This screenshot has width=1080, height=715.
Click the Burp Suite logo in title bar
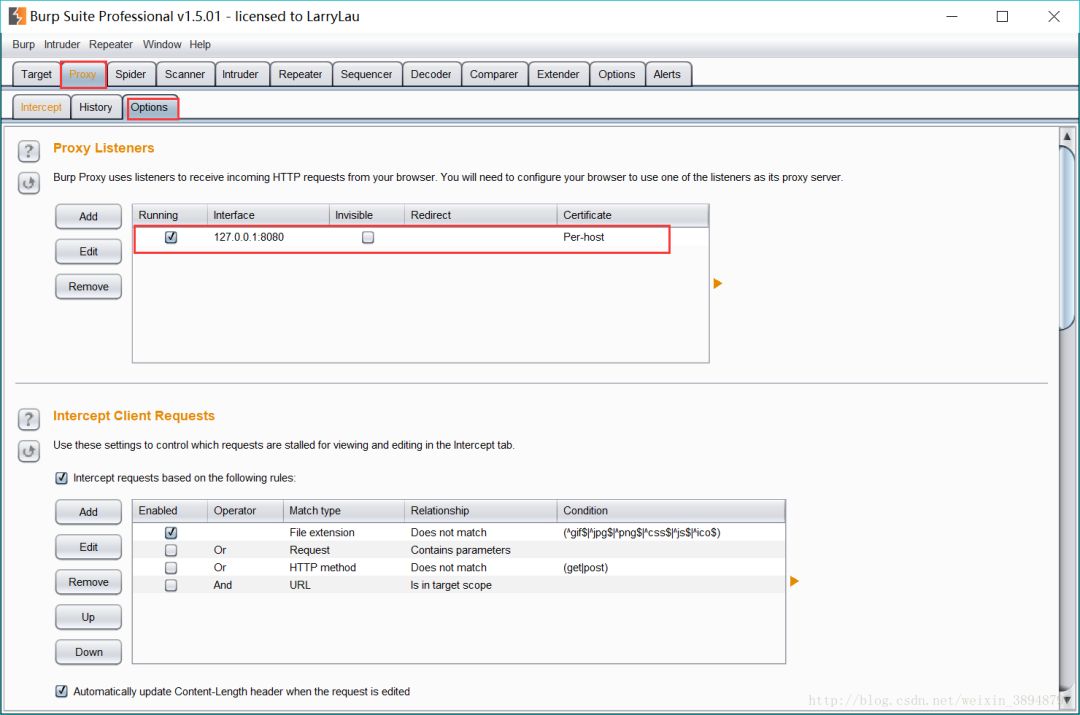17,16
